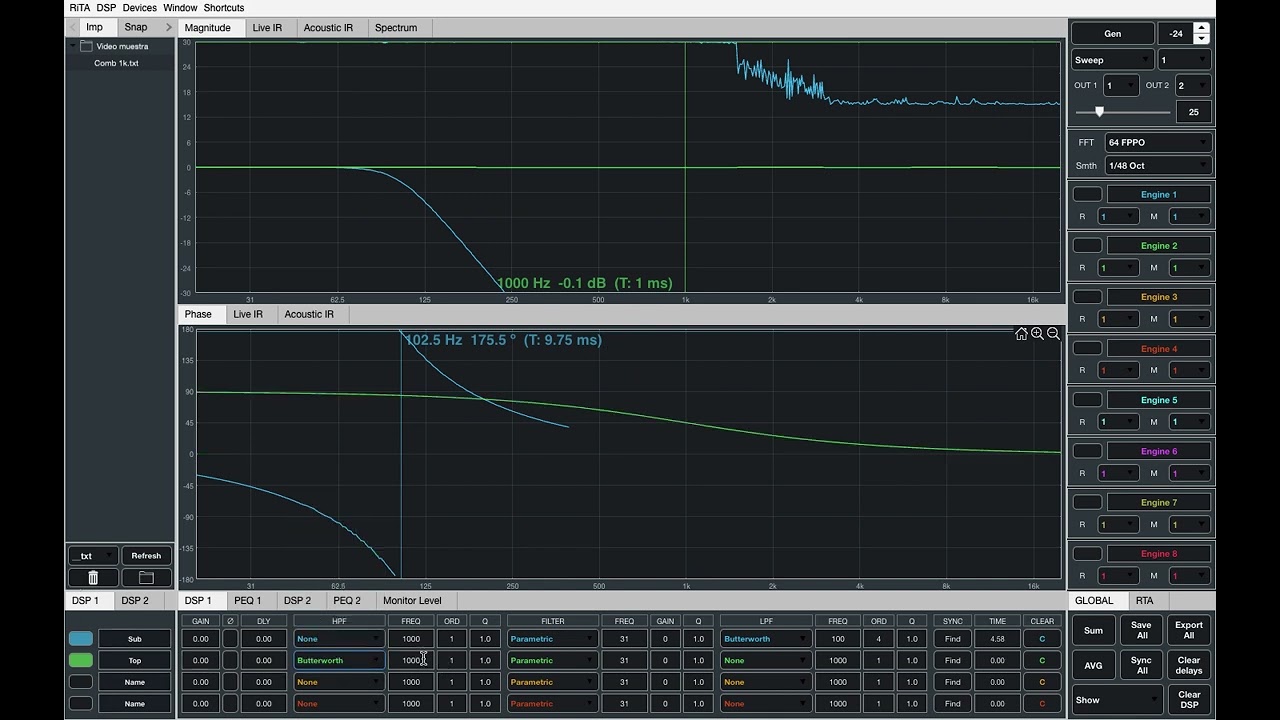
Task: Click the Export All button
Action: click(x=1189, y=630)
